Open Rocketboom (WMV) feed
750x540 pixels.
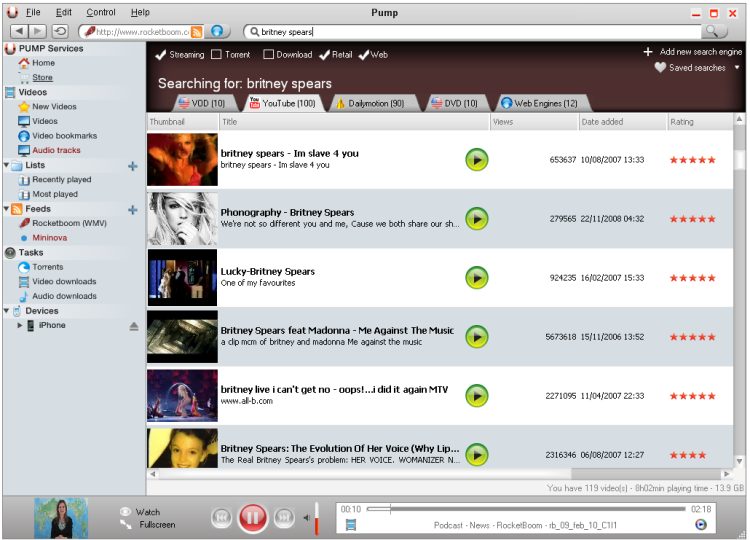point(69,223)
